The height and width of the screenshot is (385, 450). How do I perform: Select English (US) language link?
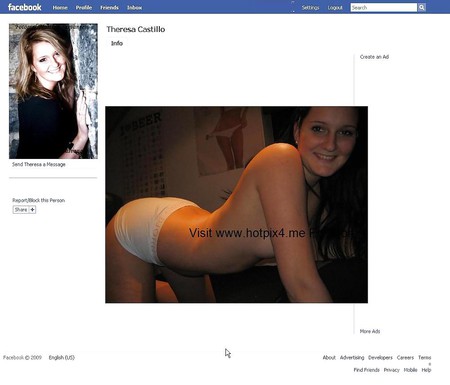[x=62, y=358]
